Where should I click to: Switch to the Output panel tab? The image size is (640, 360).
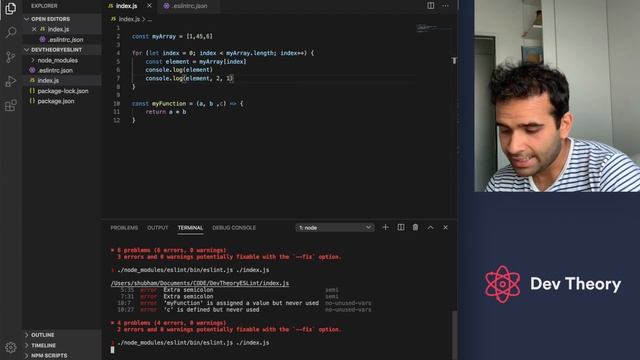click(158, 228)
